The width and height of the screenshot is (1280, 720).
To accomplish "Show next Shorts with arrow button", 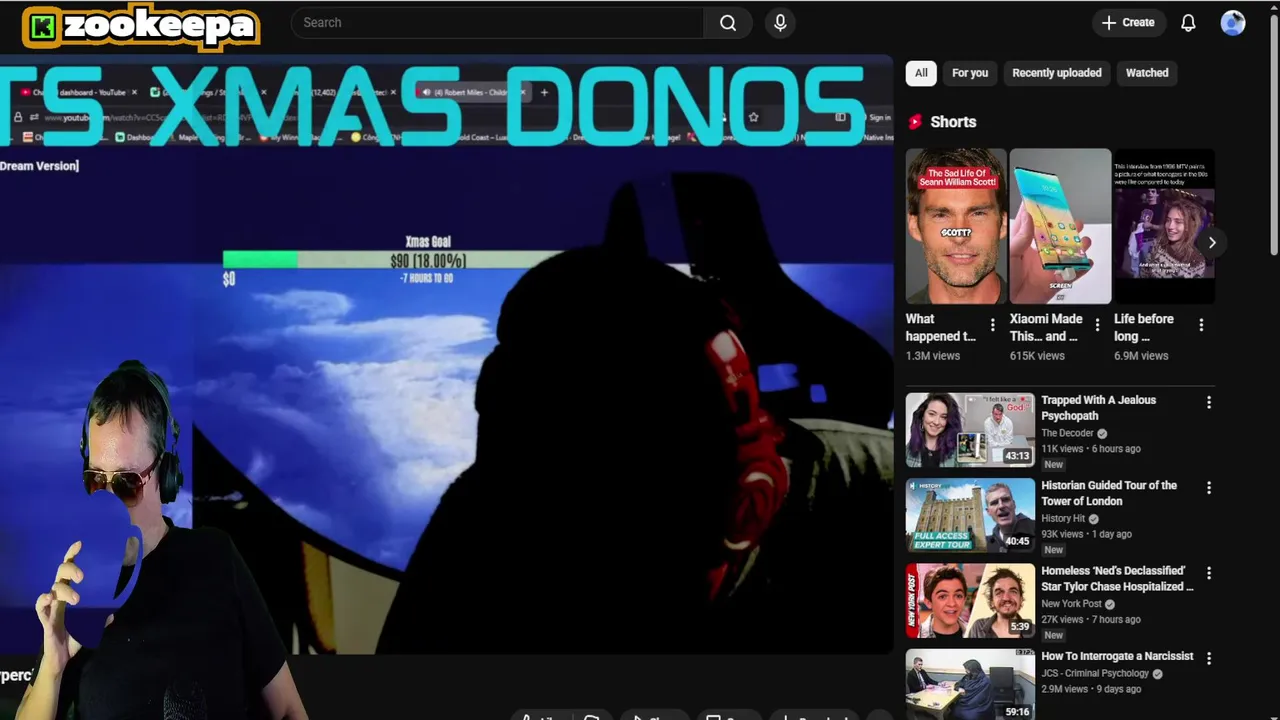I will [x=1212, y=243].
